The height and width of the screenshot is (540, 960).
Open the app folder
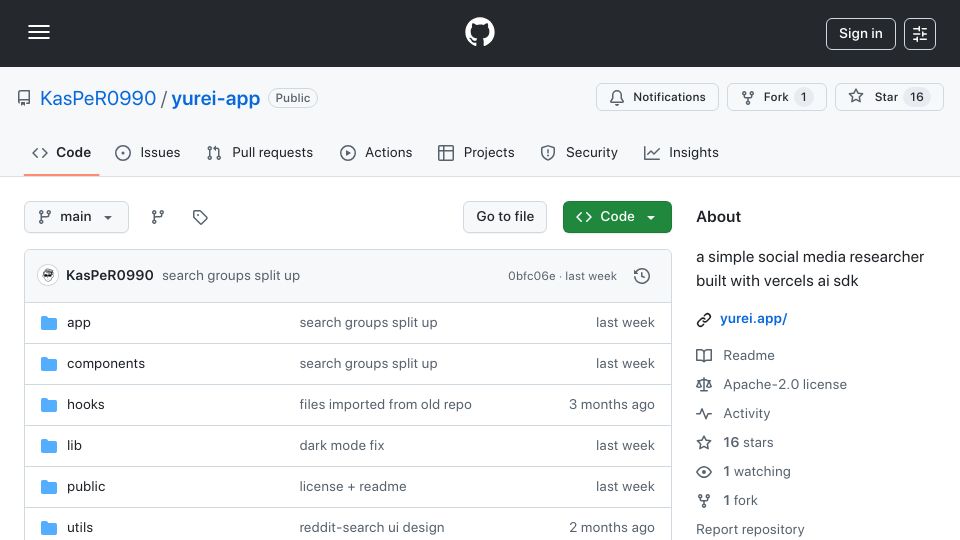79,323
